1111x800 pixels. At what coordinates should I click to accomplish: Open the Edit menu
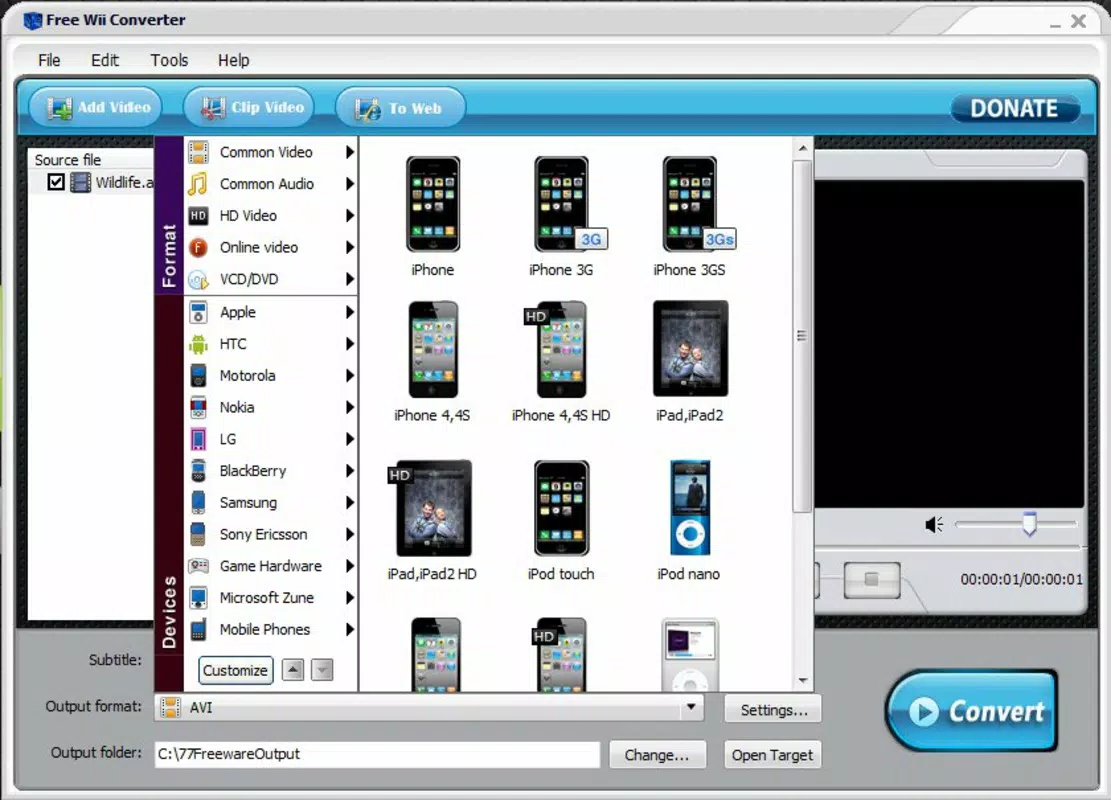click(x=105, y=60)
